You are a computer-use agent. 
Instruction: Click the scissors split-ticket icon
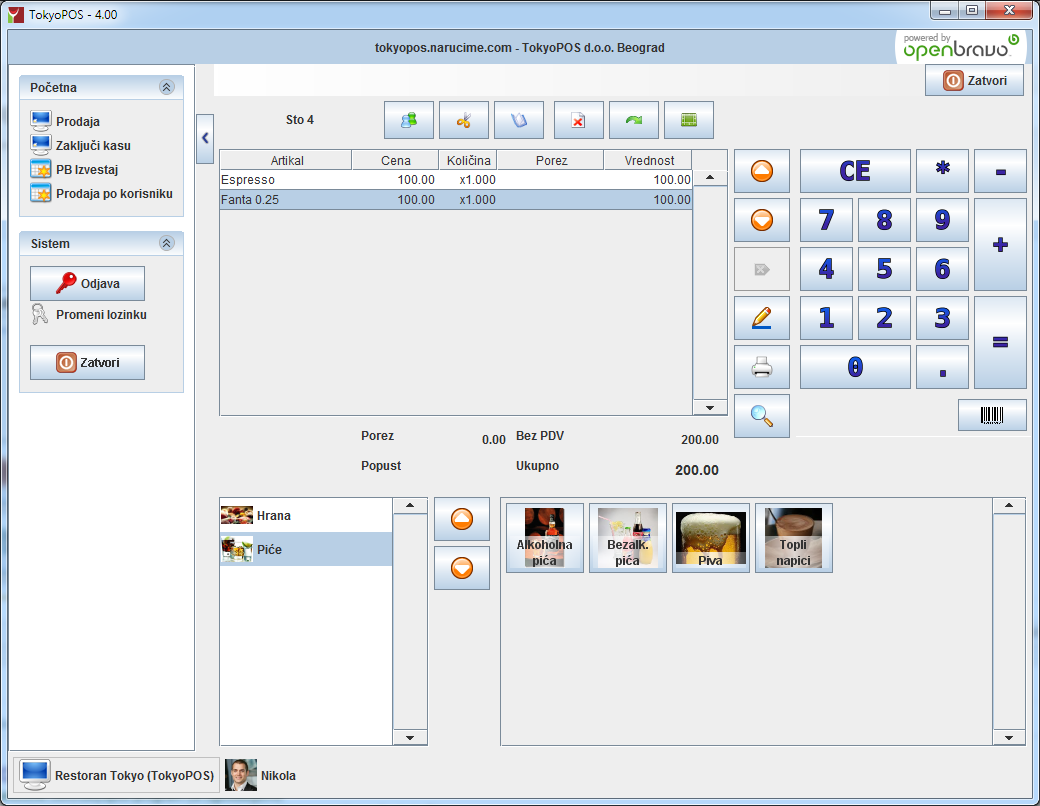(x=464, y=120)
